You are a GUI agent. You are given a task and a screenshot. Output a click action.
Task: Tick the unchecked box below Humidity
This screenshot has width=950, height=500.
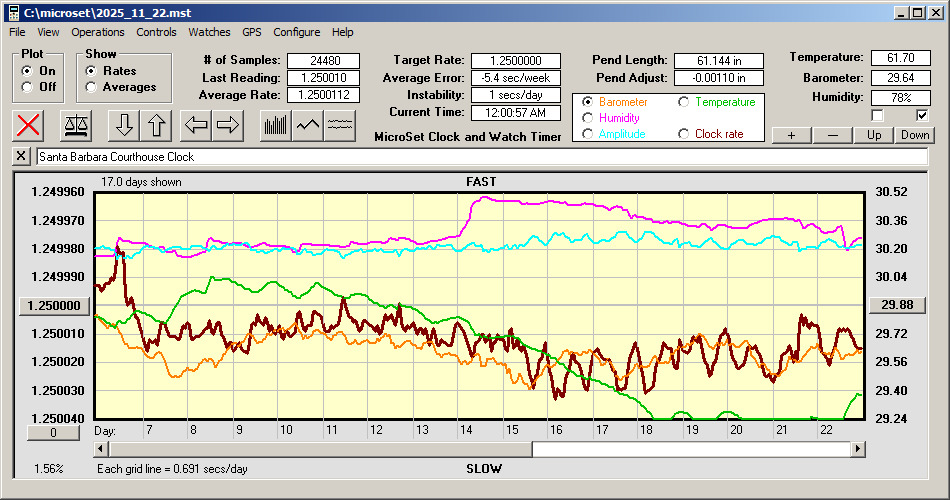pos(877,115)
